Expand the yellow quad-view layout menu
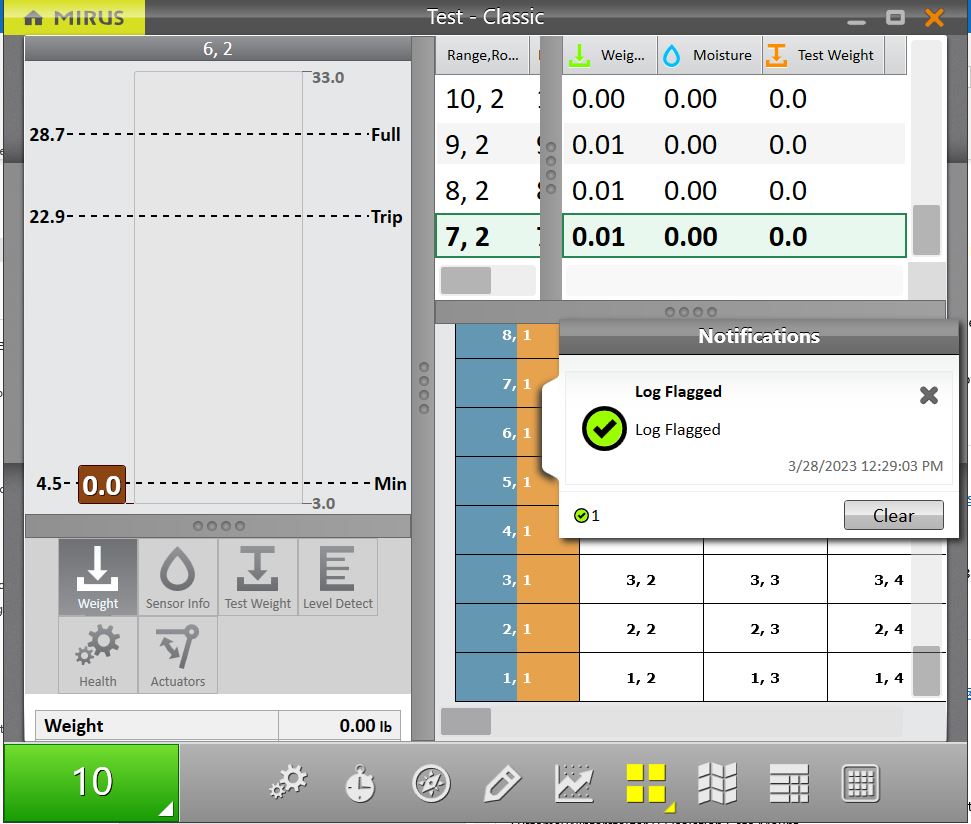Image resolution: width=971 pixels, height=824 pixels. [x=647, y=784]
